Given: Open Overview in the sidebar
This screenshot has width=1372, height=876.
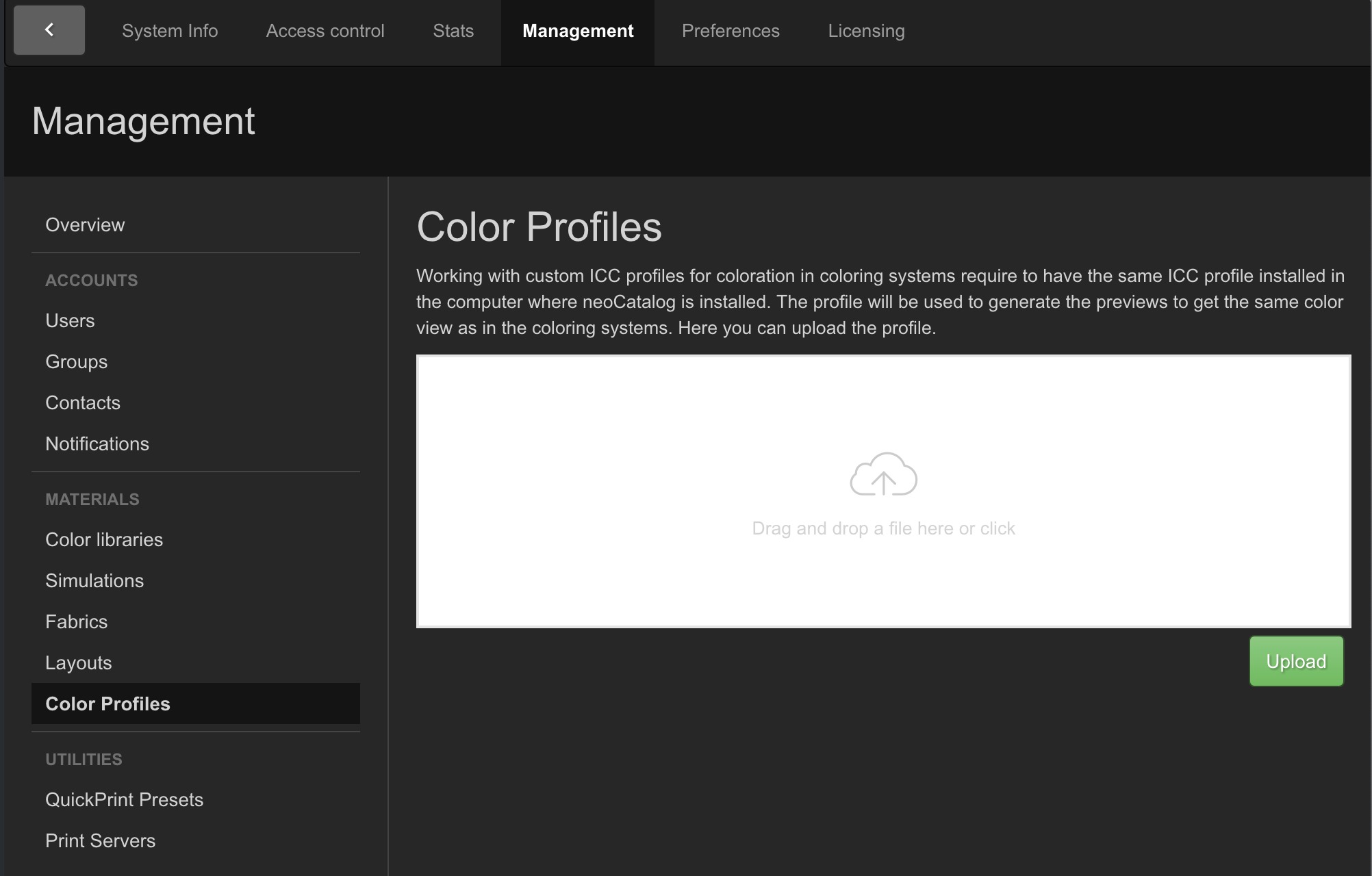Looking at the screenshot, I should point(85,225).
